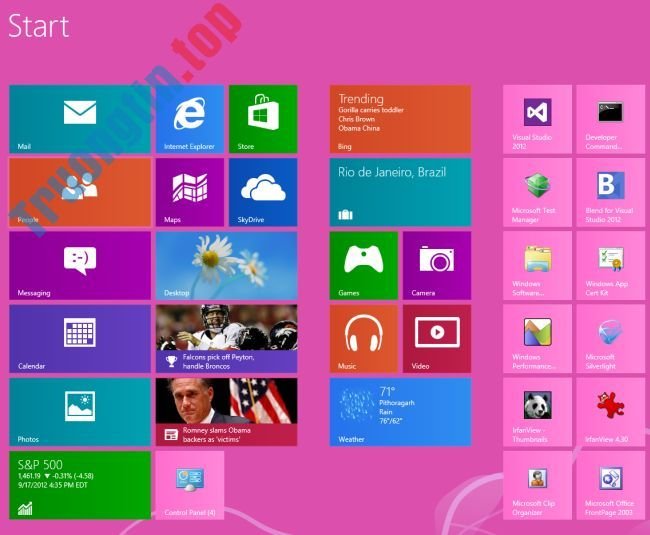Open the Mail tile

click(80, 119)
